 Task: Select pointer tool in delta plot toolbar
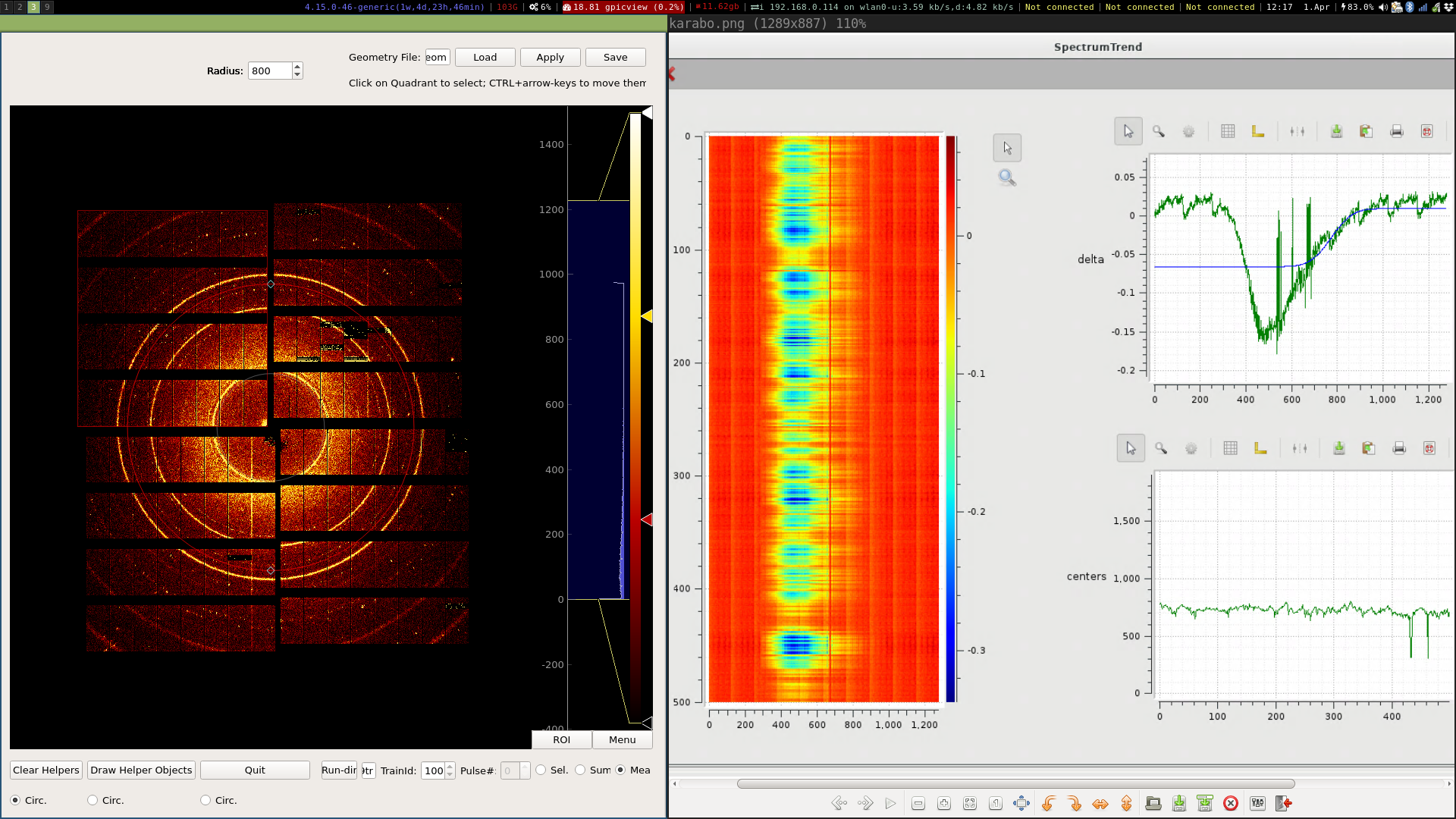click(1128, 131)
